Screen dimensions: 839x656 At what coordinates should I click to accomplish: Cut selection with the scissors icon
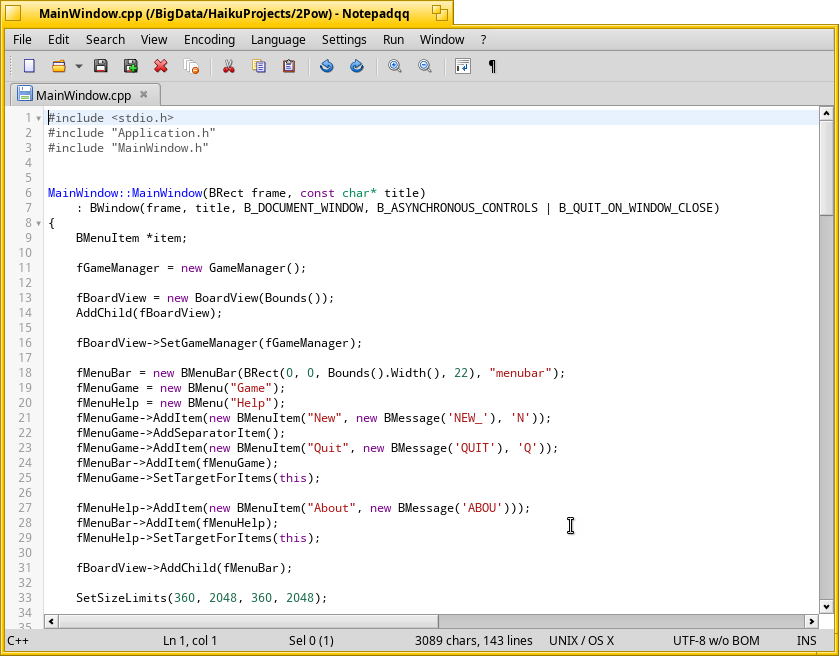[x=228, y=66]
